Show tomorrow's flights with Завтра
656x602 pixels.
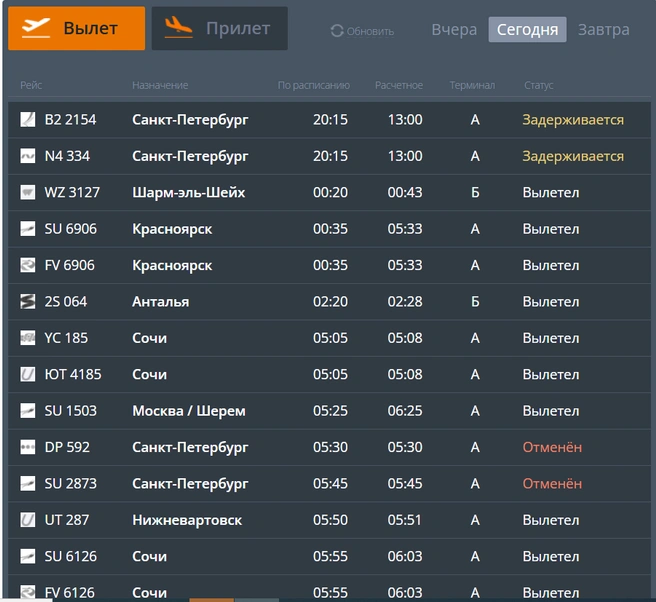(x=604, y=30)
